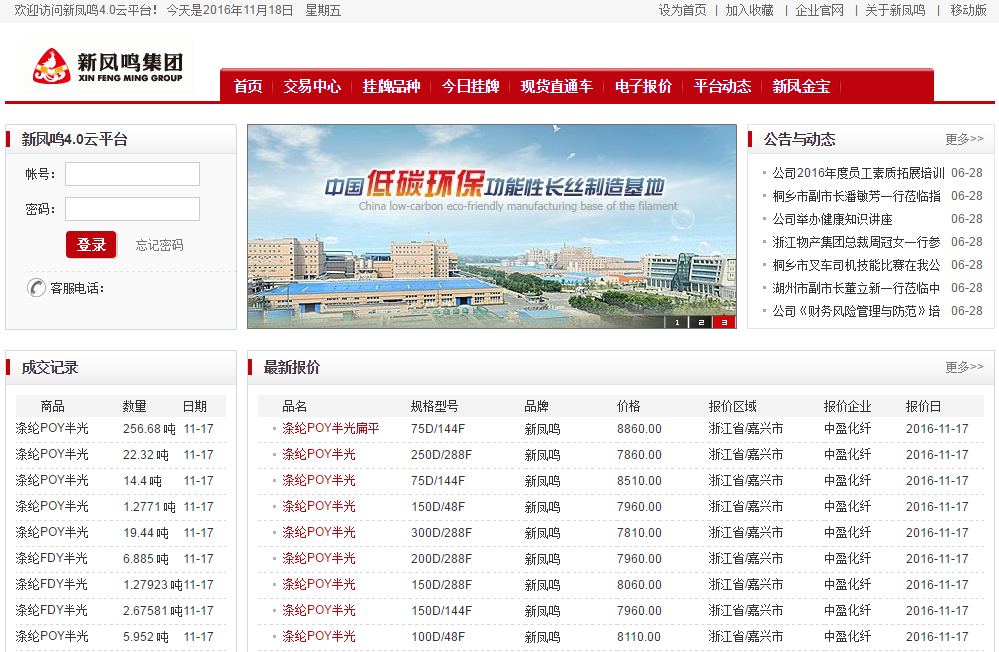999x652 pixels.
Task: Click the 8060.00 price cell
Action: click(639, 584)
